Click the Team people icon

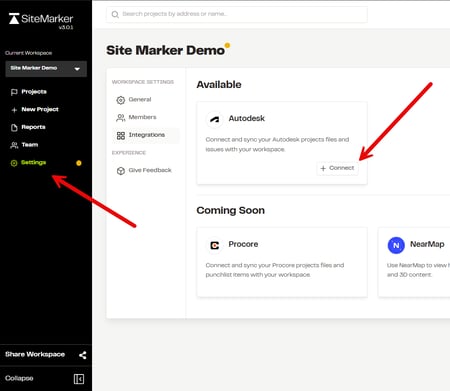[14, 145]
